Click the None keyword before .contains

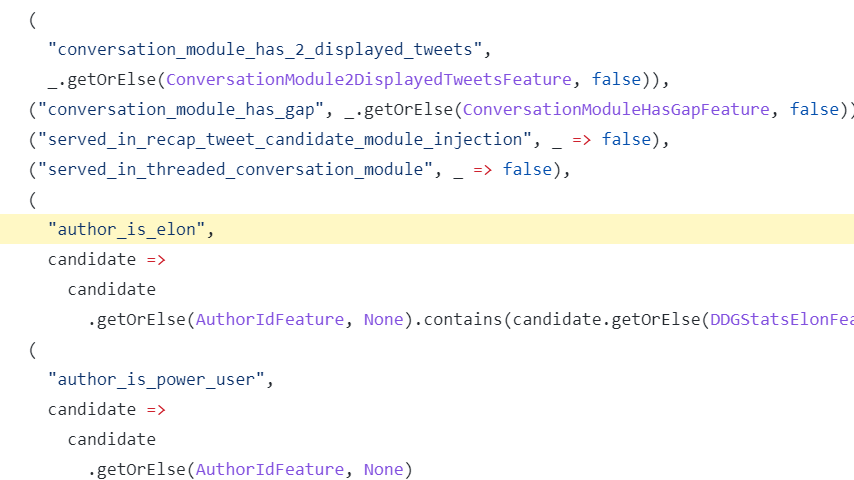383,319
